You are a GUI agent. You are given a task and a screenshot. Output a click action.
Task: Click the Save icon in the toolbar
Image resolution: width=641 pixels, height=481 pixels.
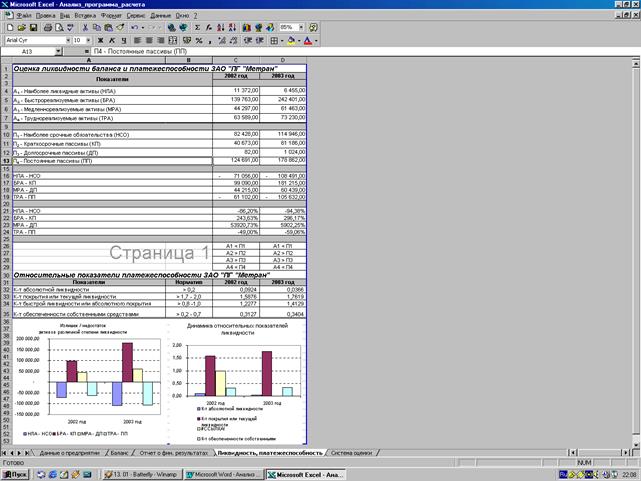tap(32, 28)
